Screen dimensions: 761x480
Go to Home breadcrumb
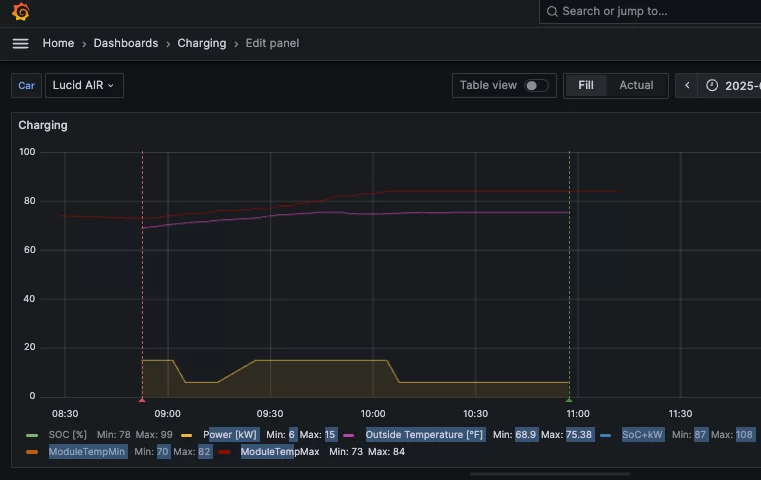coord(58,43)
